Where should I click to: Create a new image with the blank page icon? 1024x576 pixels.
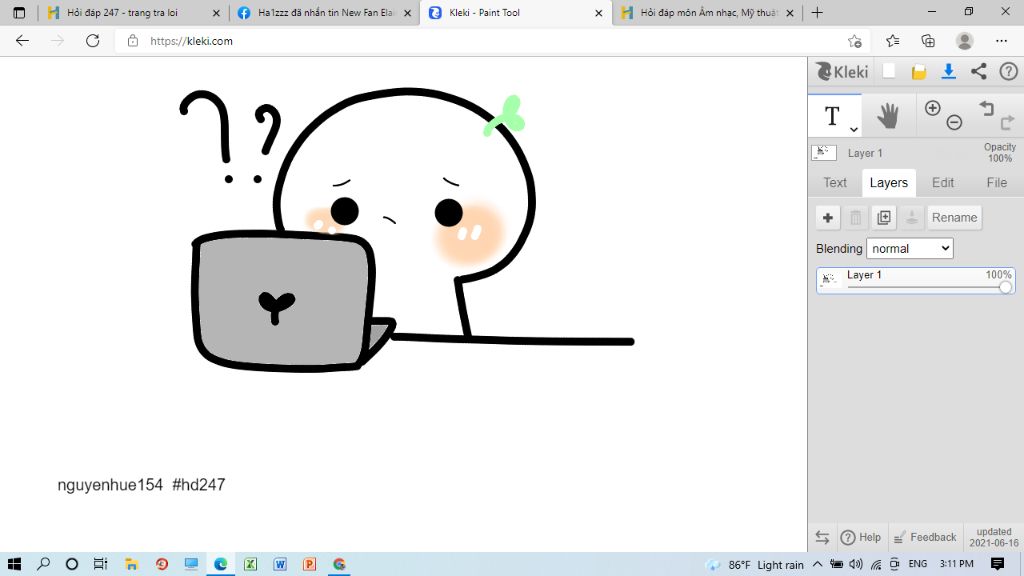(889, 71)
